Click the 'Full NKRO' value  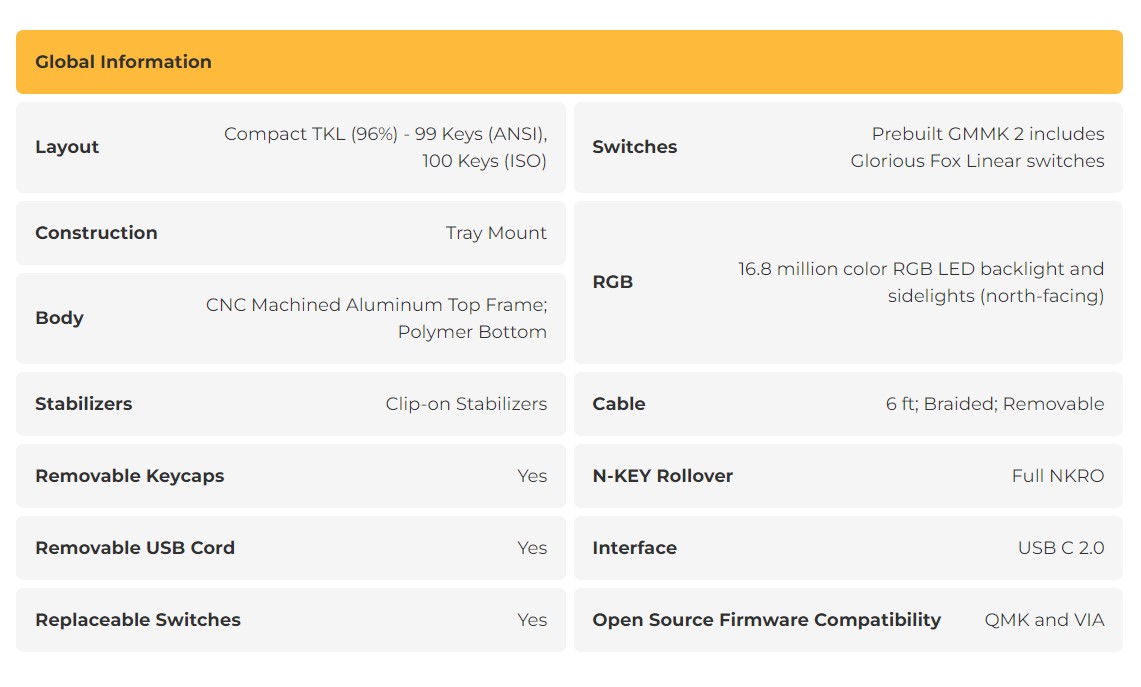click(x=1058, y=476)
